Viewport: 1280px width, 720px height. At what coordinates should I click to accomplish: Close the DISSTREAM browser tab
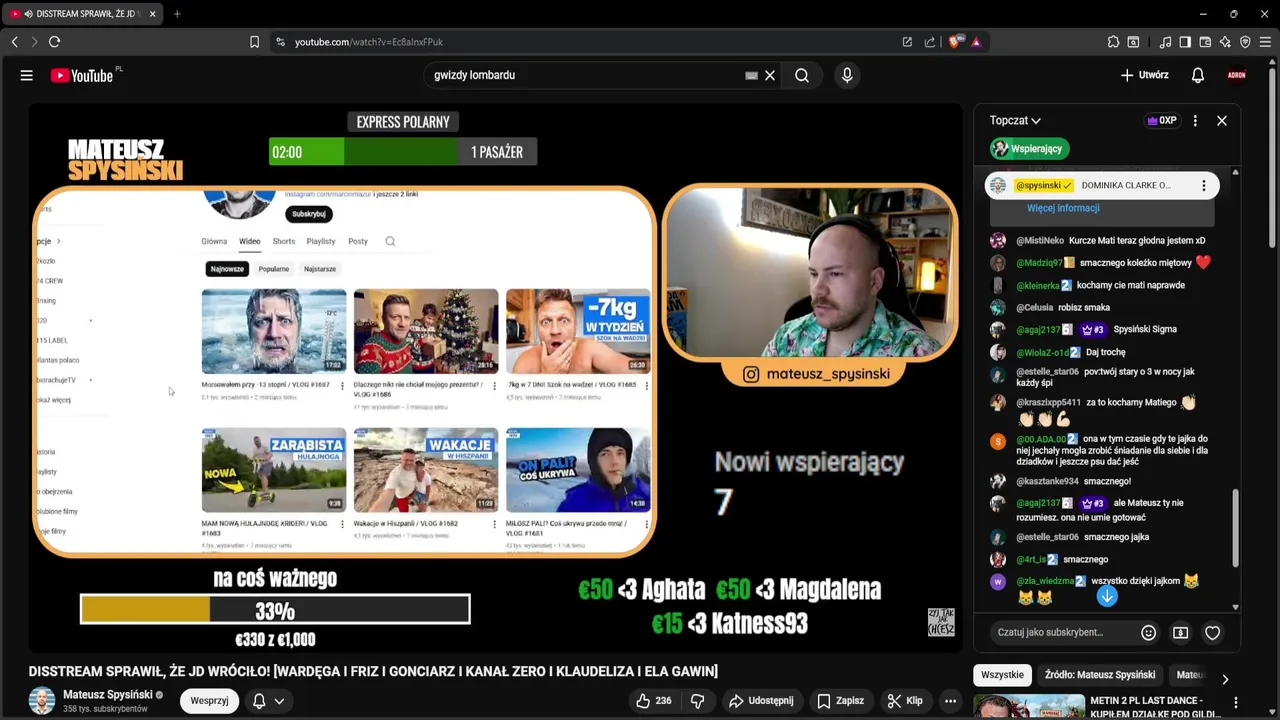point(153,14)
